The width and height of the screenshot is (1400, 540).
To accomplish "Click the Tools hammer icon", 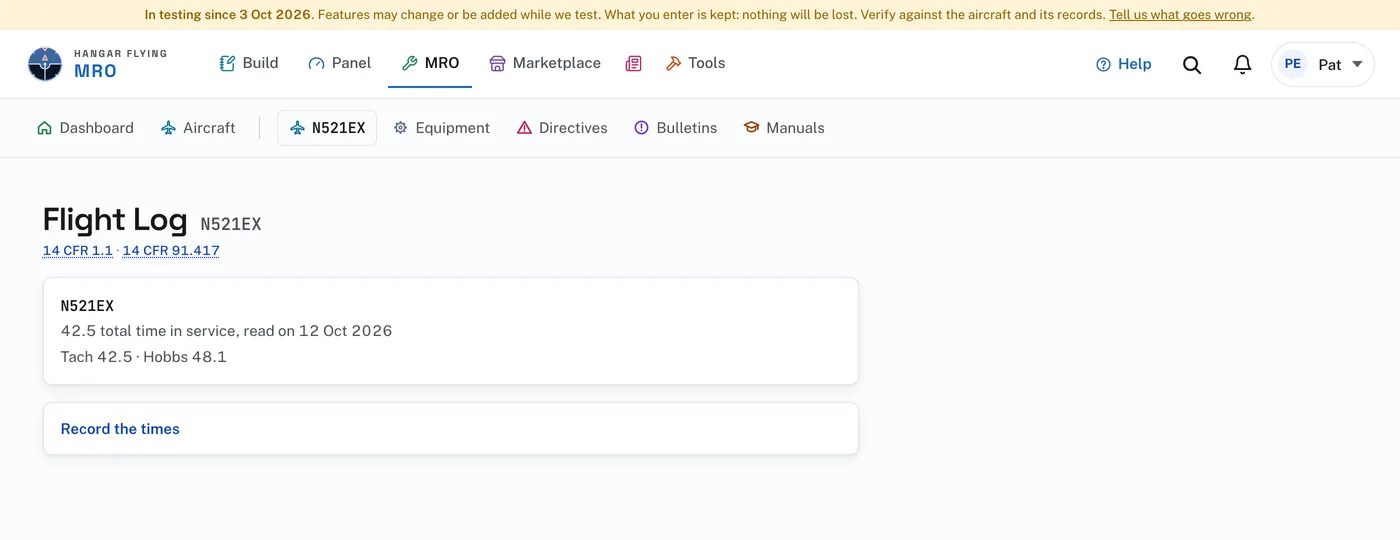I will [673, 63].
